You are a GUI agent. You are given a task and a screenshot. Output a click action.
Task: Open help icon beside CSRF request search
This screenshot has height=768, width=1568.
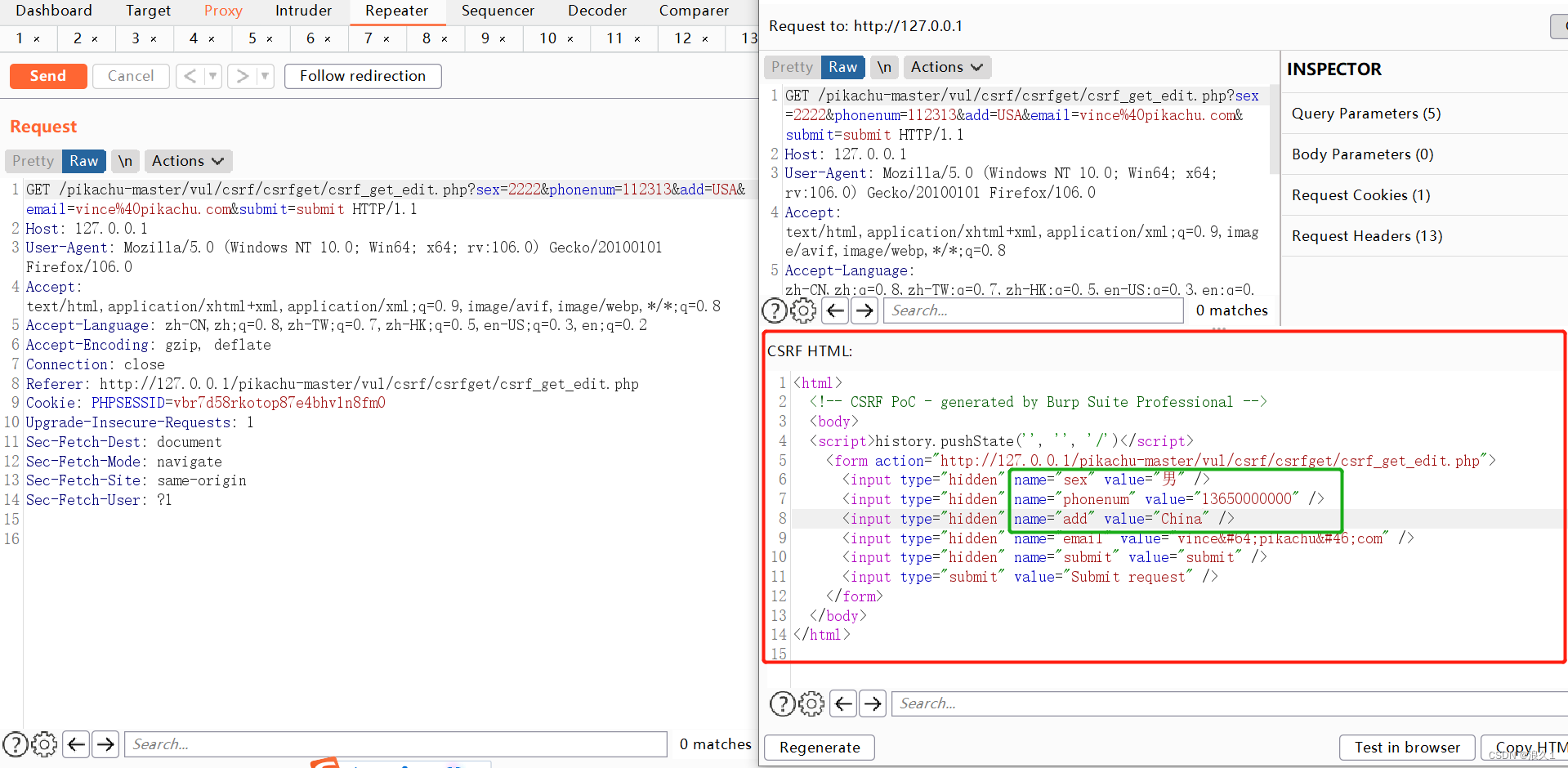(x=775, y=310)
